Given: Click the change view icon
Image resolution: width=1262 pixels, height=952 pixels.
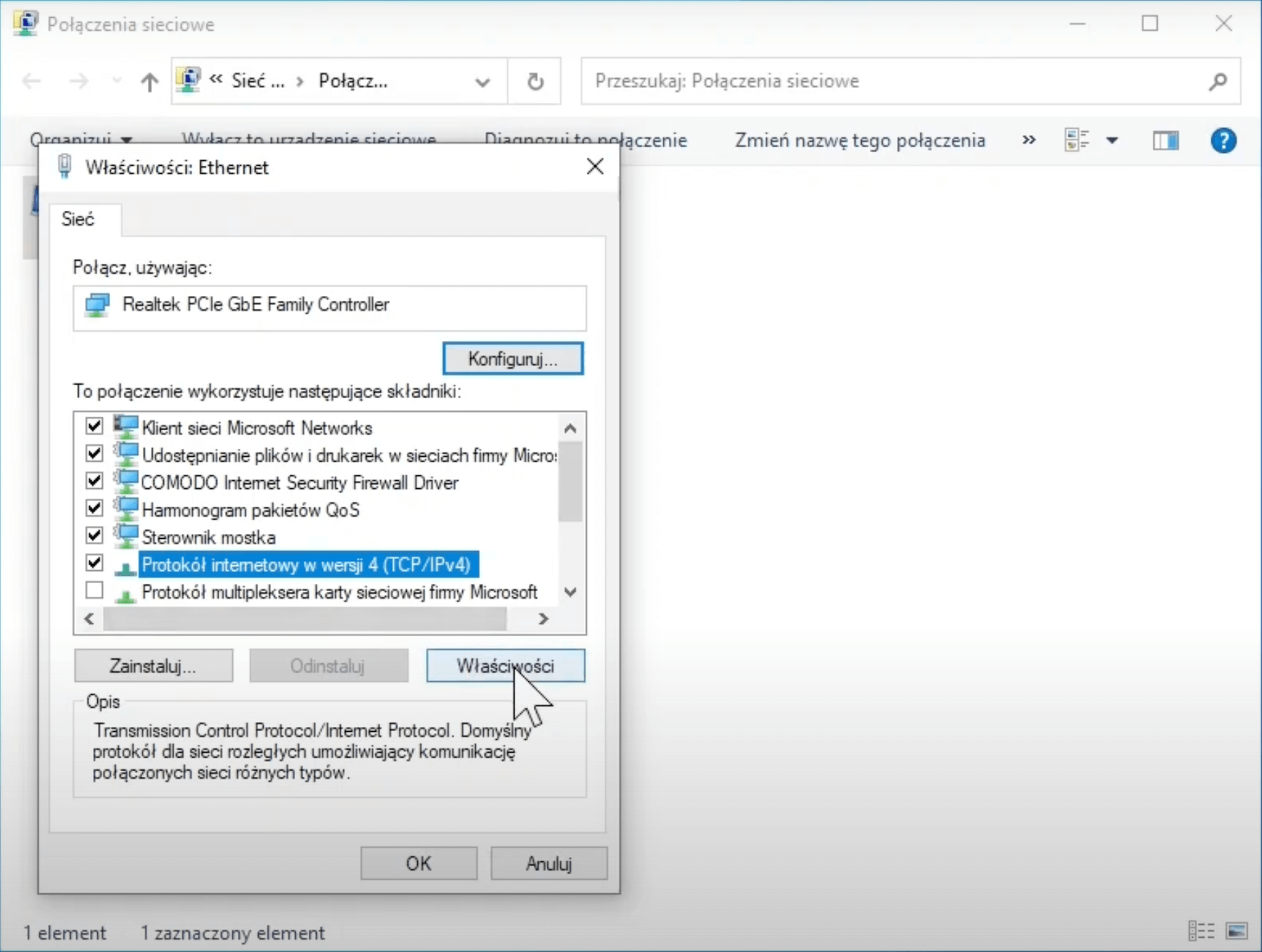Looking at the screenshot, I should pos(1077,140).
